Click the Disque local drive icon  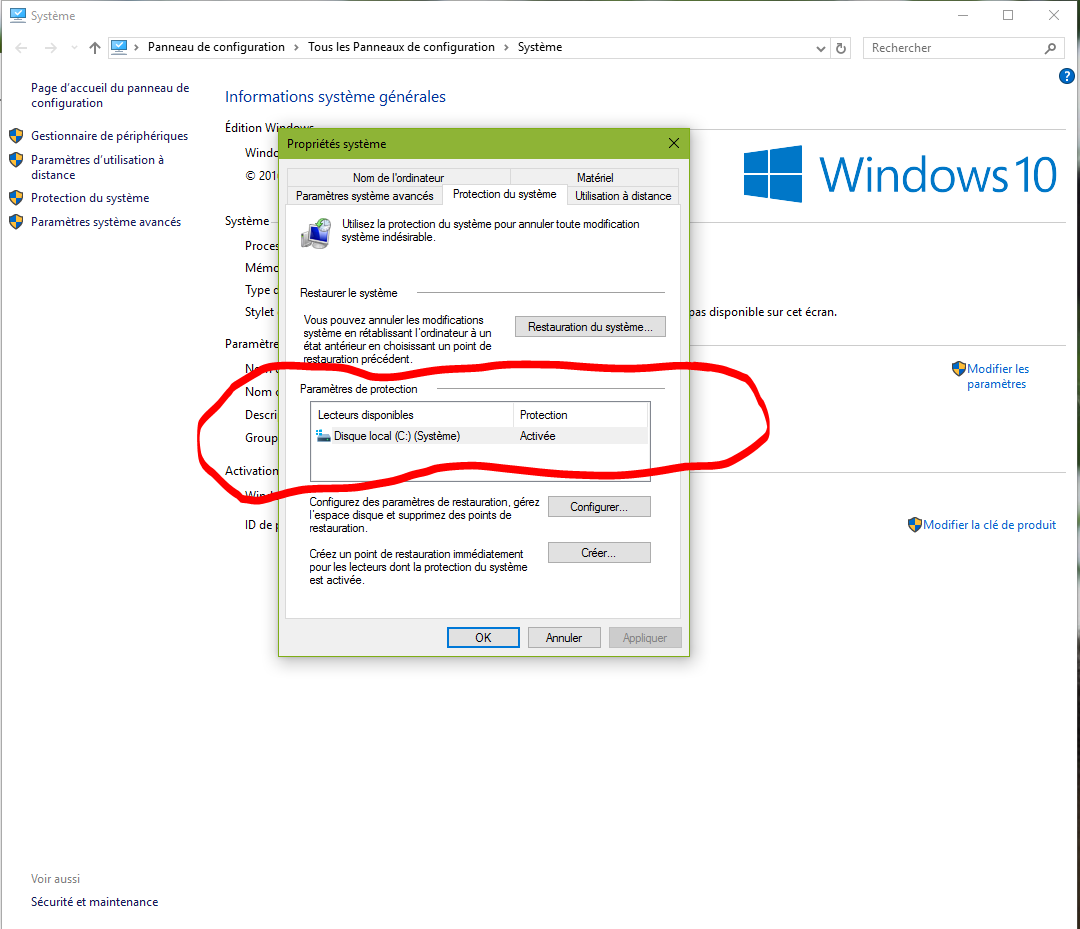pos(323,436)
